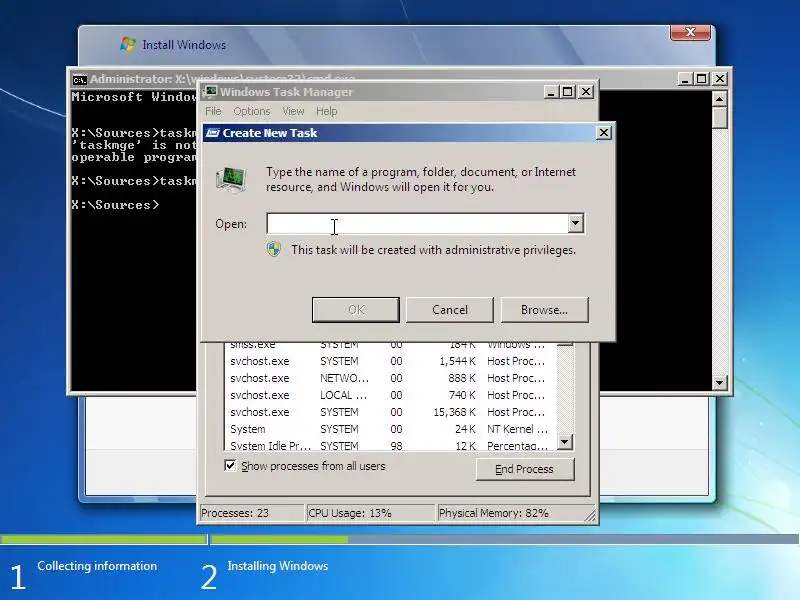
Task: Select svchost.exe process using 1,544 K
Action: coord(390,361)
